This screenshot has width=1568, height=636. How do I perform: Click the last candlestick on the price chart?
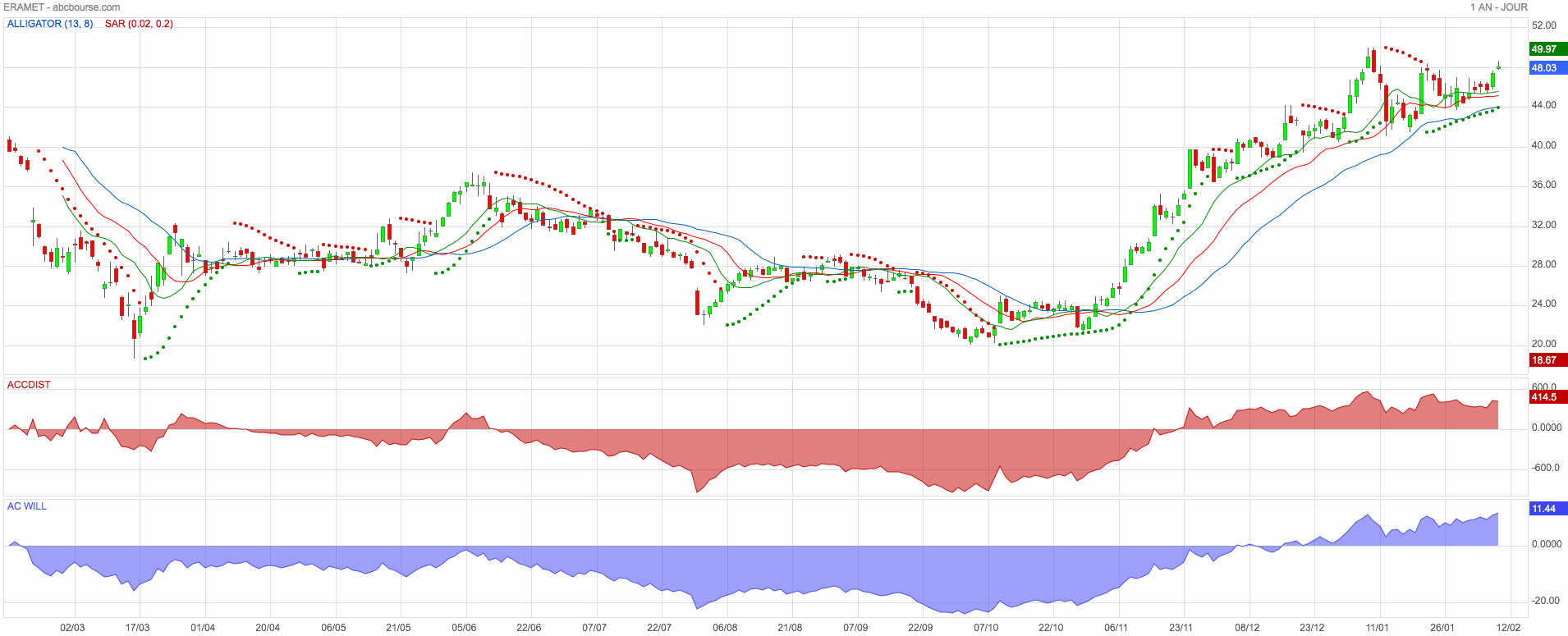1499,66
